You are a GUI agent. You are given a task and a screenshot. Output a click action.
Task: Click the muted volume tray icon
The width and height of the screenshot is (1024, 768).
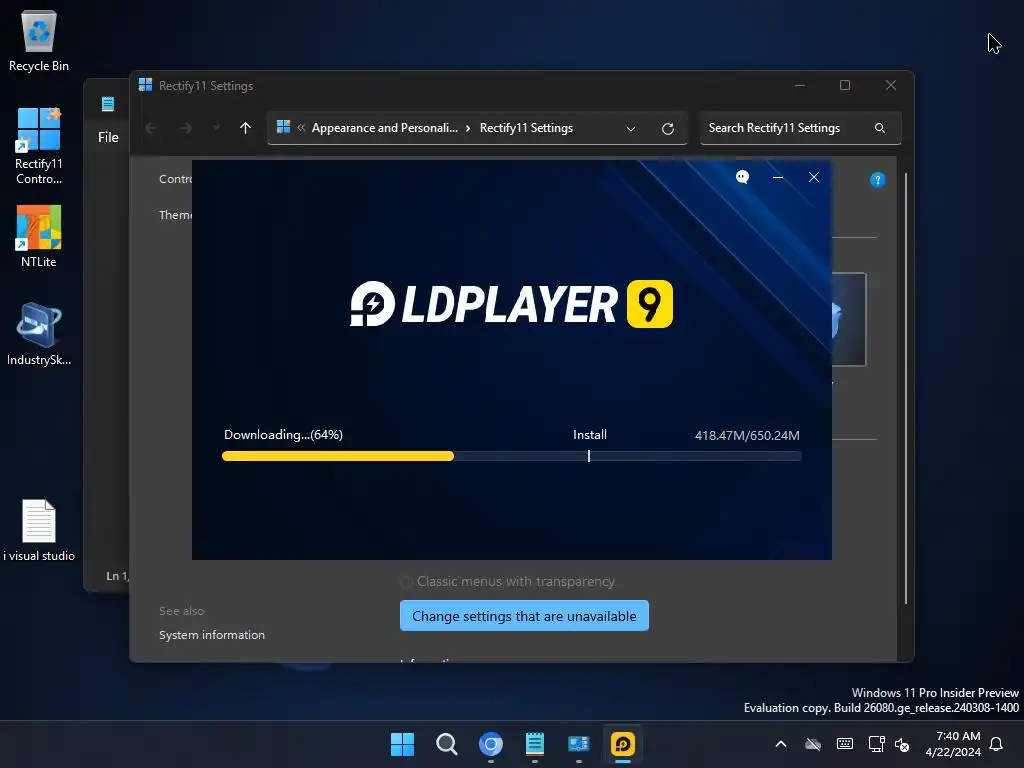click(902, 744)
